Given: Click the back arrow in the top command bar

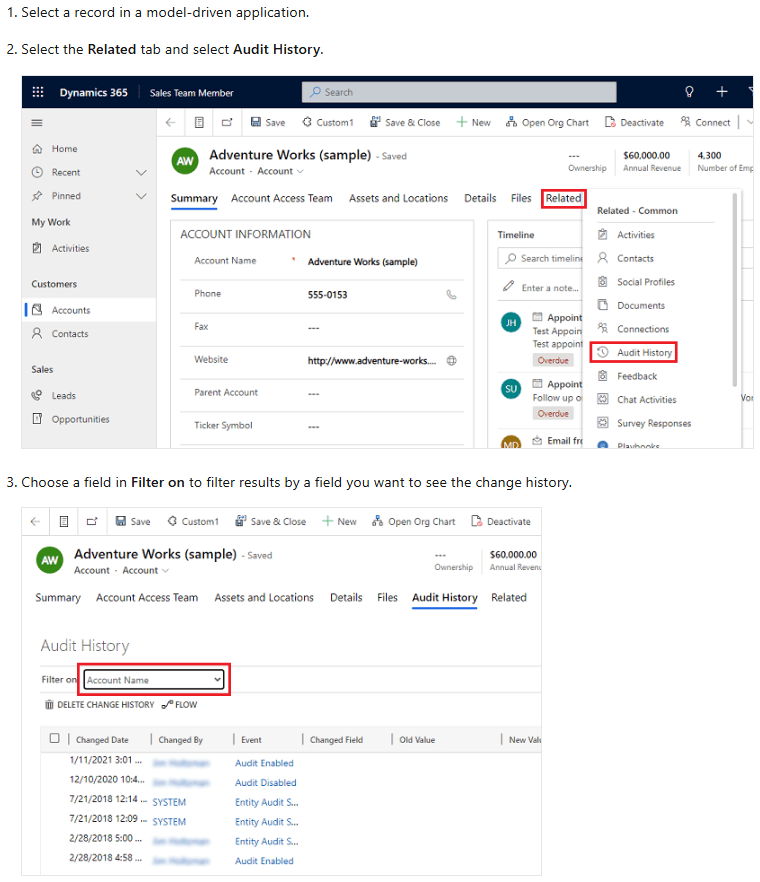Looking at the screenshot, I should coord(171,122).
